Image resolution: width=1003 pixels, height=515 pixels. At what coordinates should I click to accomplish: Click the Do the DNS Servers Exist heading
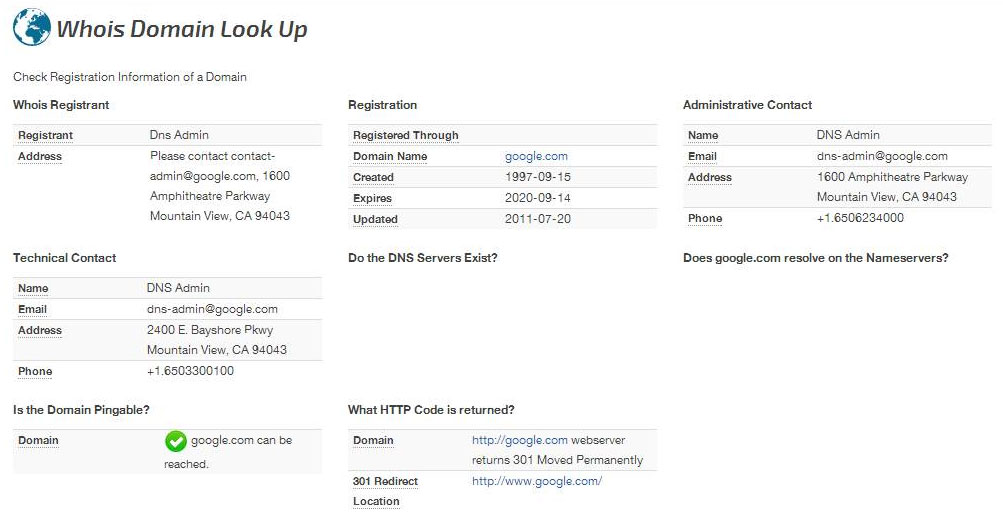click(422, 258)
